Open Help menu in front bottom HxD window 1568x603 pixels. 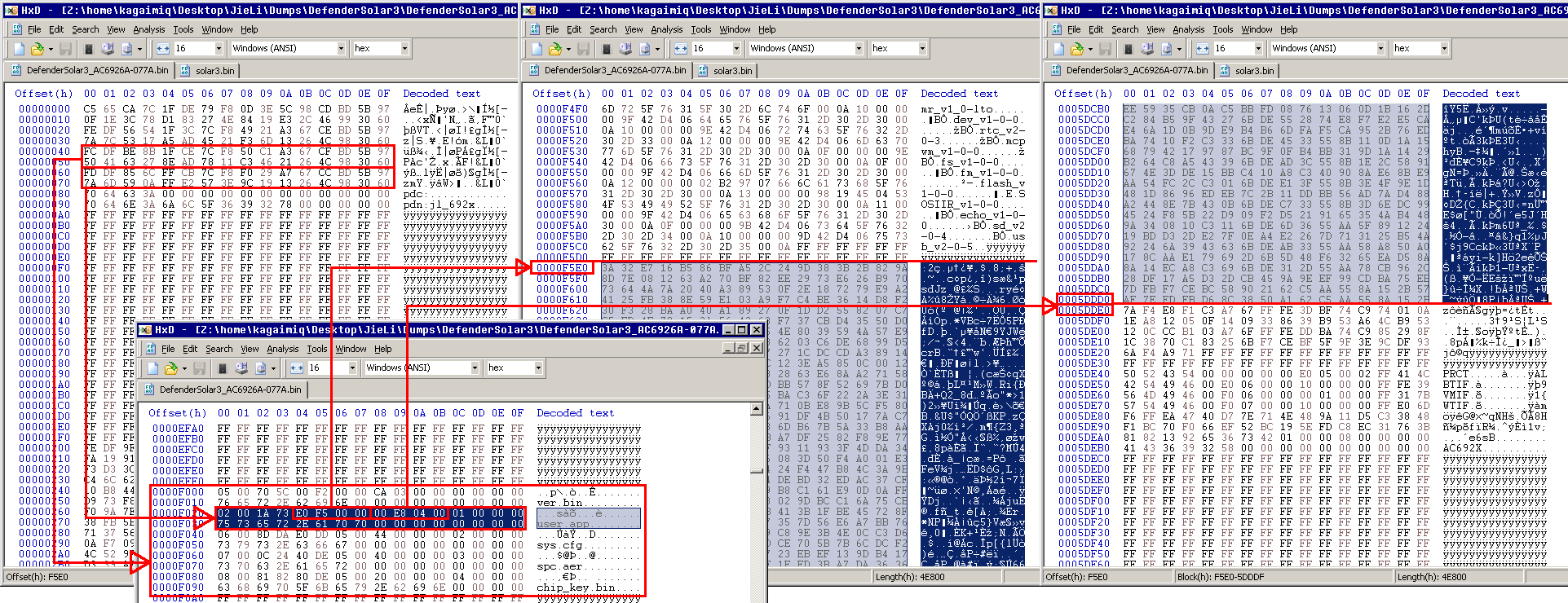click(383, 349)
